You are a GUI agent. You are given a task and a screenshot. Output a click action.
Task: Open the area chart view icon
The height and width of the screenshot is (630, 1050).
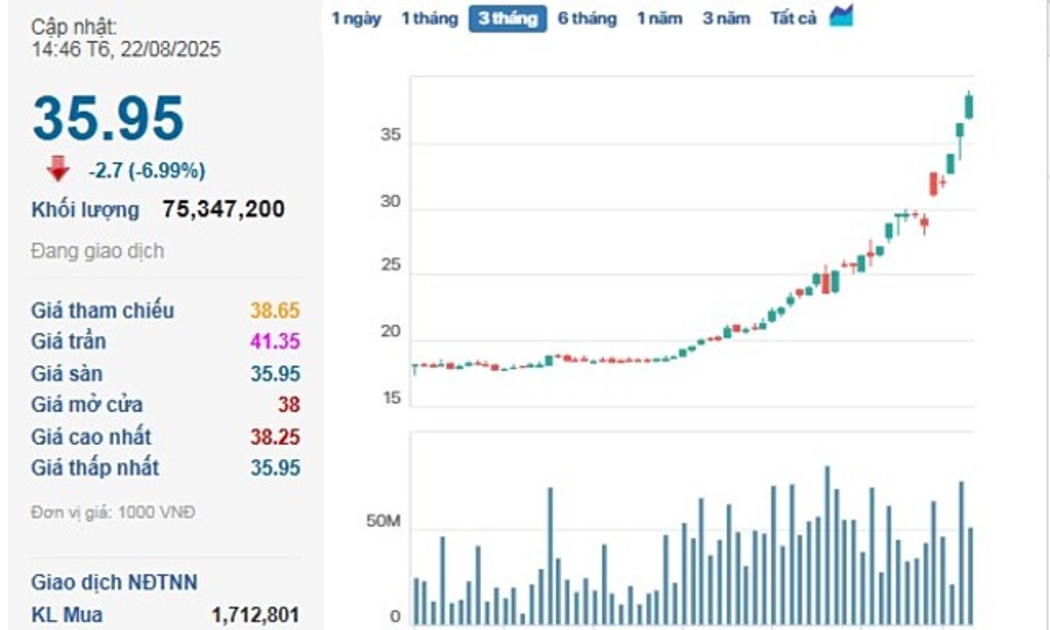[x=841, y=17]
